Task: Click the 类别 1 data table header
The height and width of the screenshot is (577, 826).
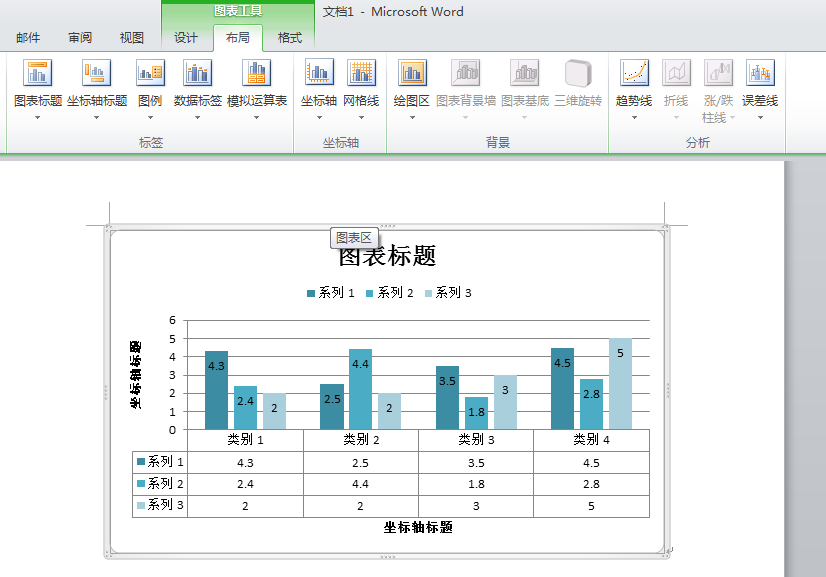Action: [245, 439]
